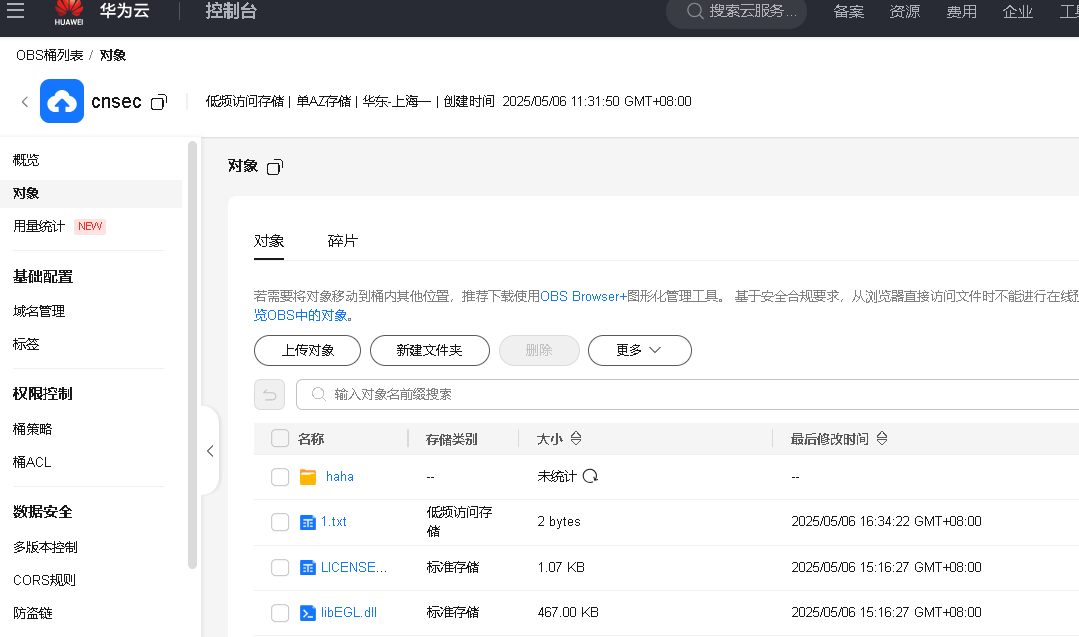Open the libEGL.dll object link

(349, 613)
